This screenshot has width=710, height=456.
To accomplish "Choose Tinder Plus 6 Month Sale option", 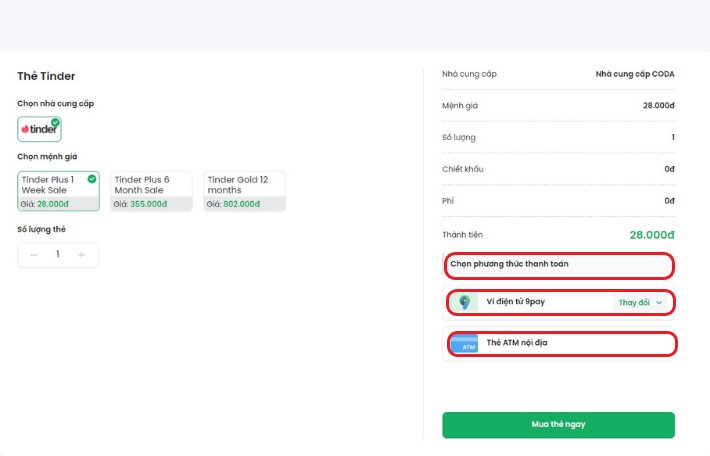I will click(152, 191).
